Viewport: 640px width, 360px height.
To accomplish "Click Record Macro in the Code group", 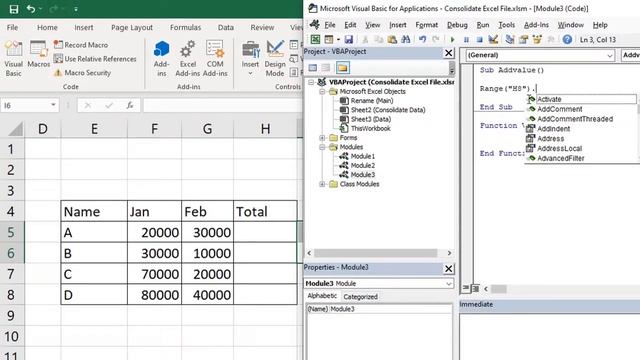I will click(81, 45).
